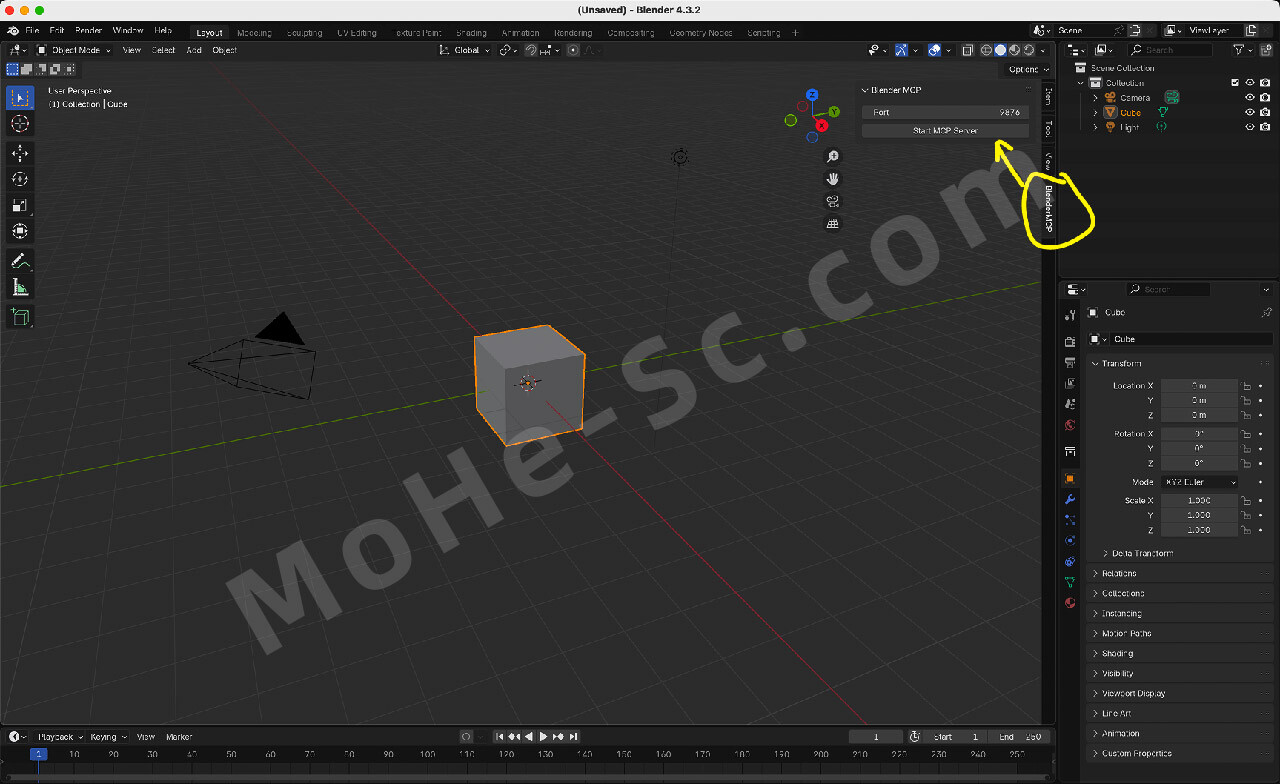Activate the Rotate tool

point(19,179)
